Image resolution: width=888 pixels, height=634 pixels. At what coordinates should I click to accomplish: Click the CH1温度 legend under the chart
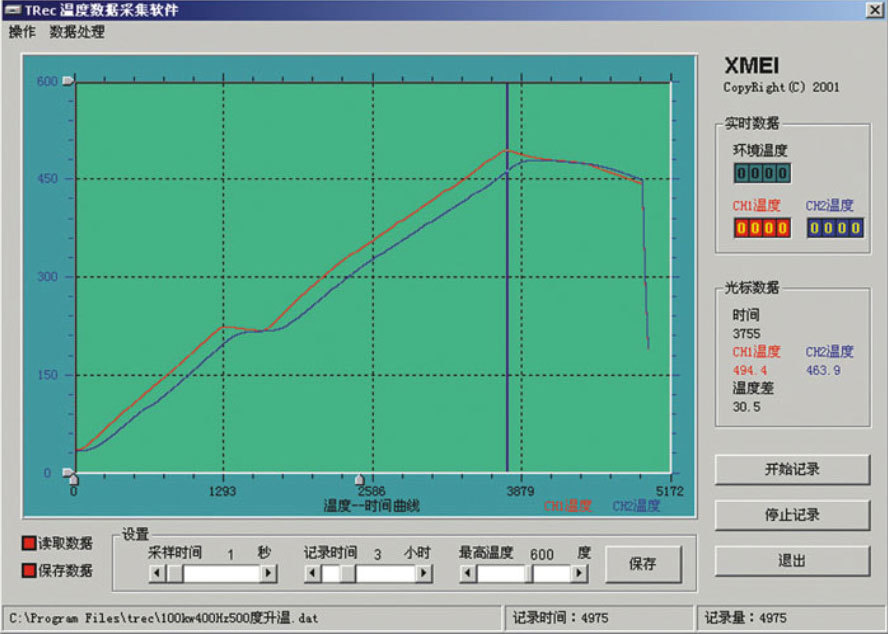coord(567,505)
